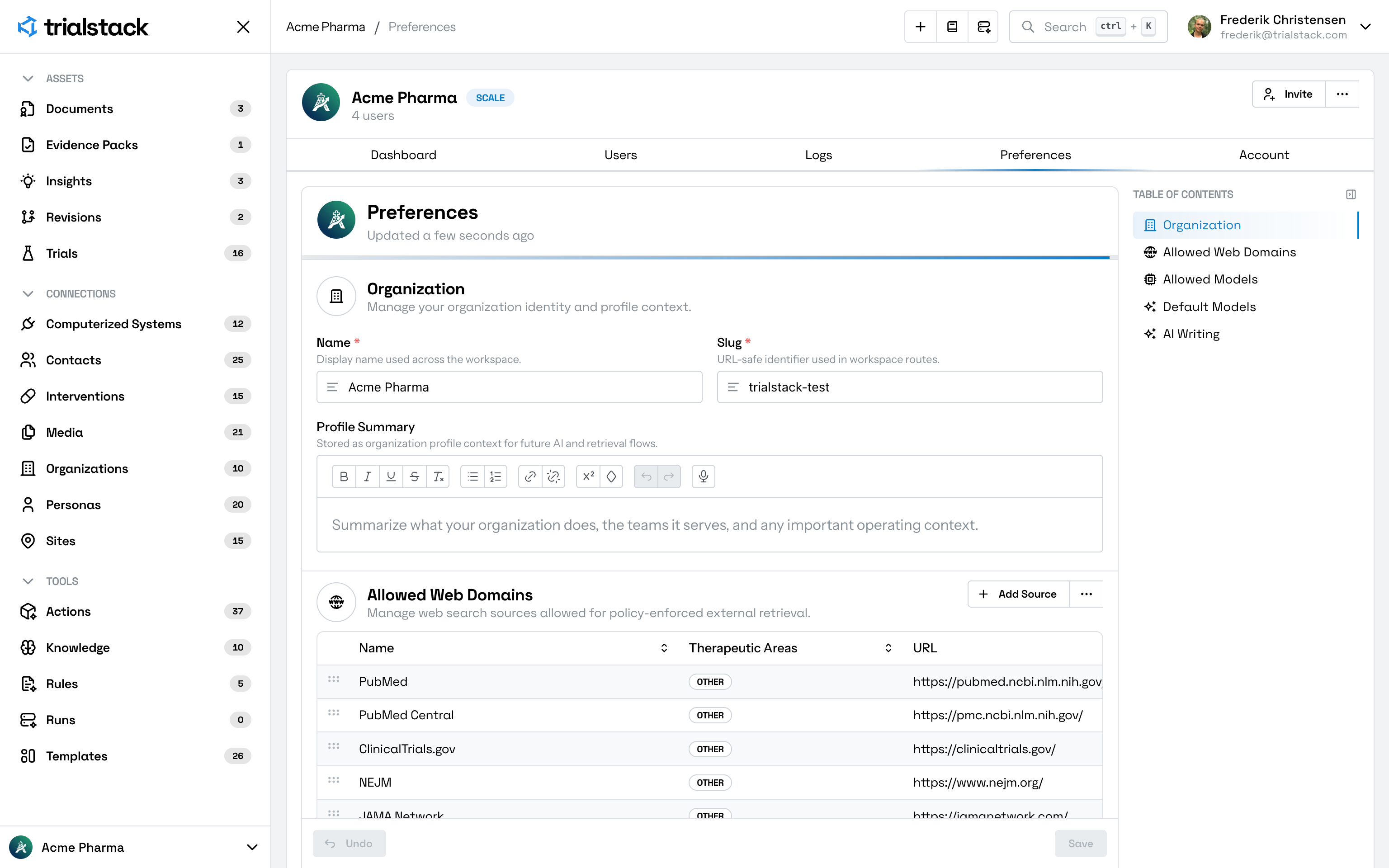The height and width of the screenshot is (868, 1389).
Task: Click the Add Source button
Action: (x=1019, y=594)
